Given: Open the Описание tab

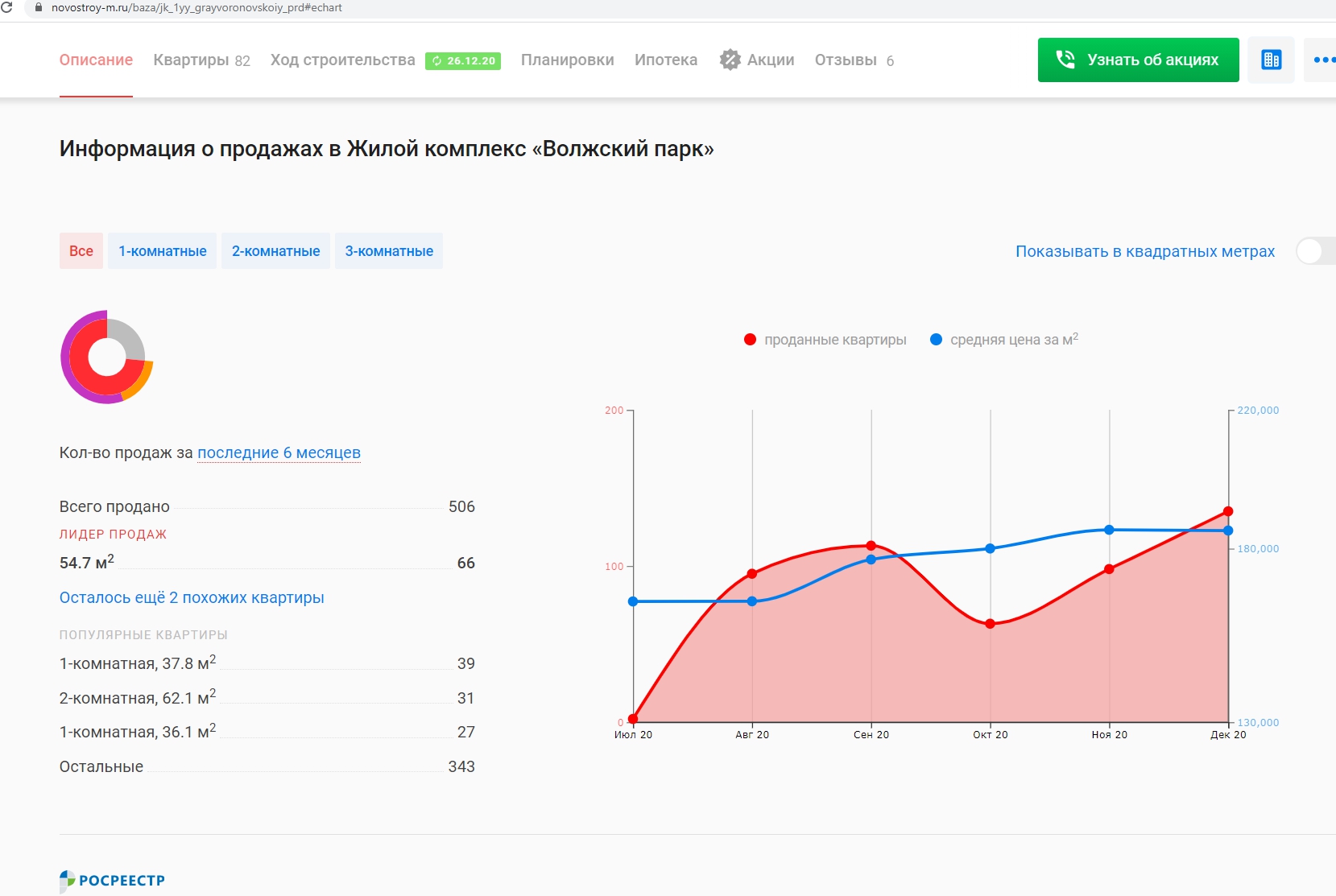Looking at the screenshot, I should pos(96,60).
